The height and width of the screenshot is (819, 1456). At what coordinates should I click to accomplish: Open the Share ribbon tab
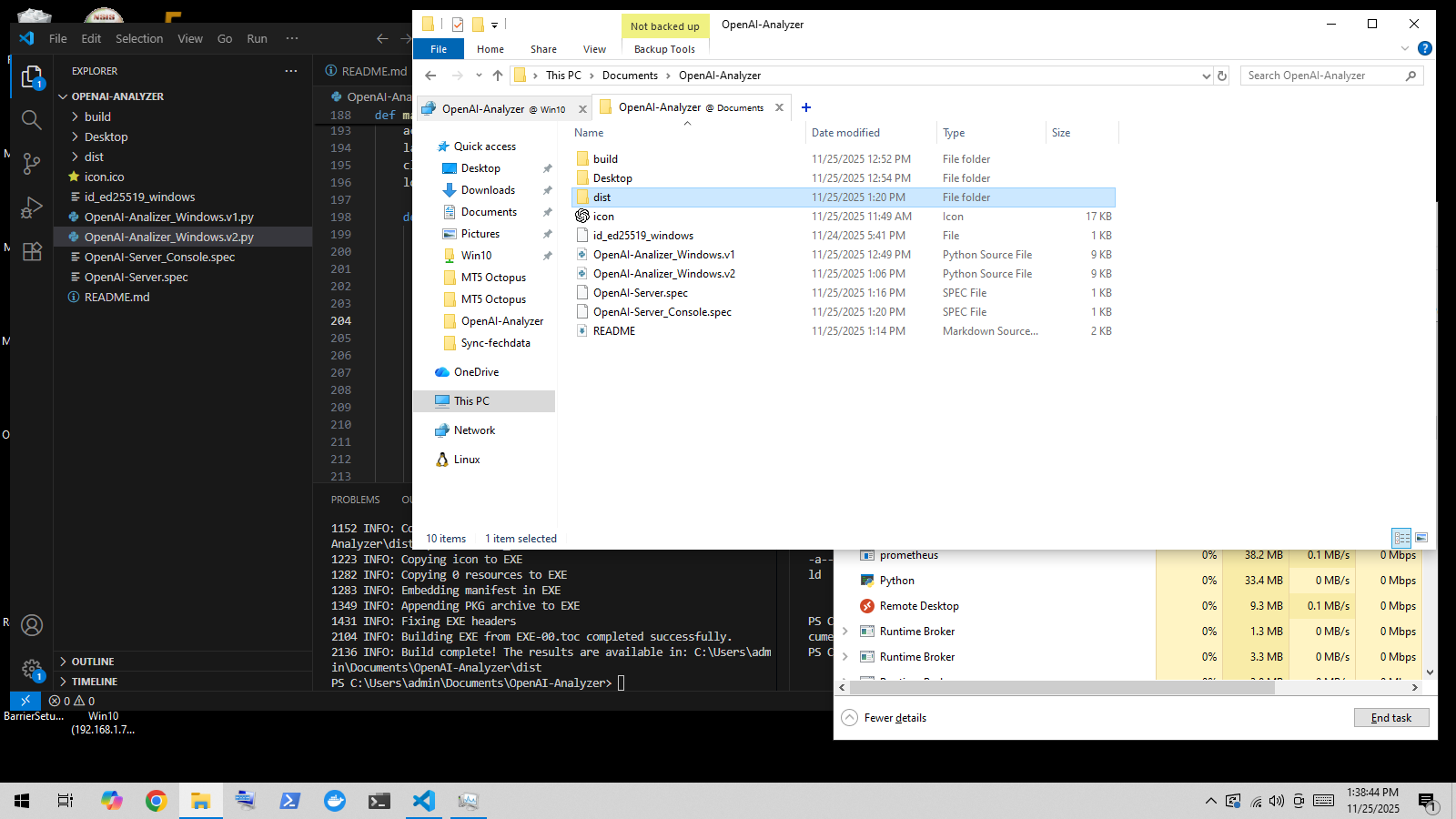coord(543,49)
